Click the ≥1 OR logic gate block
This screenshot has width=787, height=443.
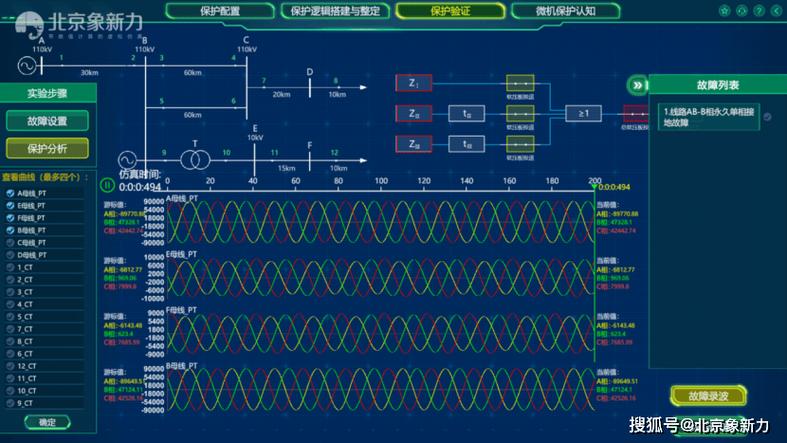[x=583, y=114]
